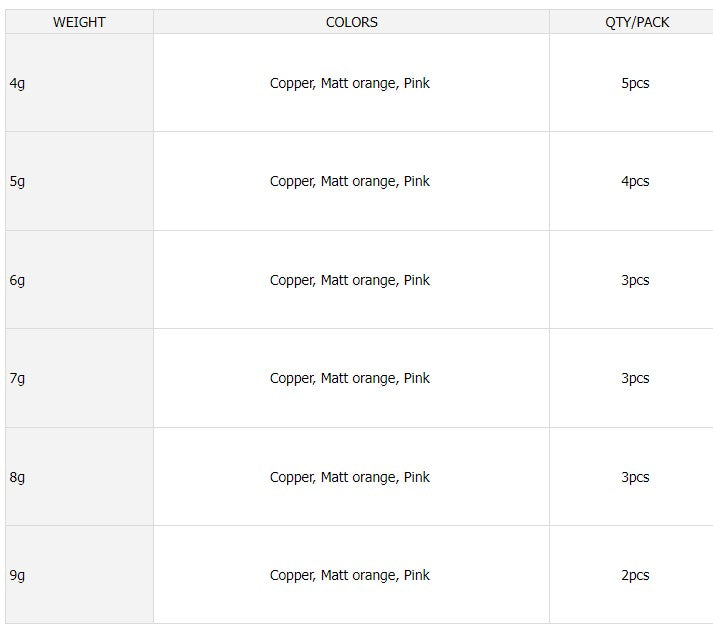Select the 7g weight cell
713x632 pixels.
(x=17, y=378)
